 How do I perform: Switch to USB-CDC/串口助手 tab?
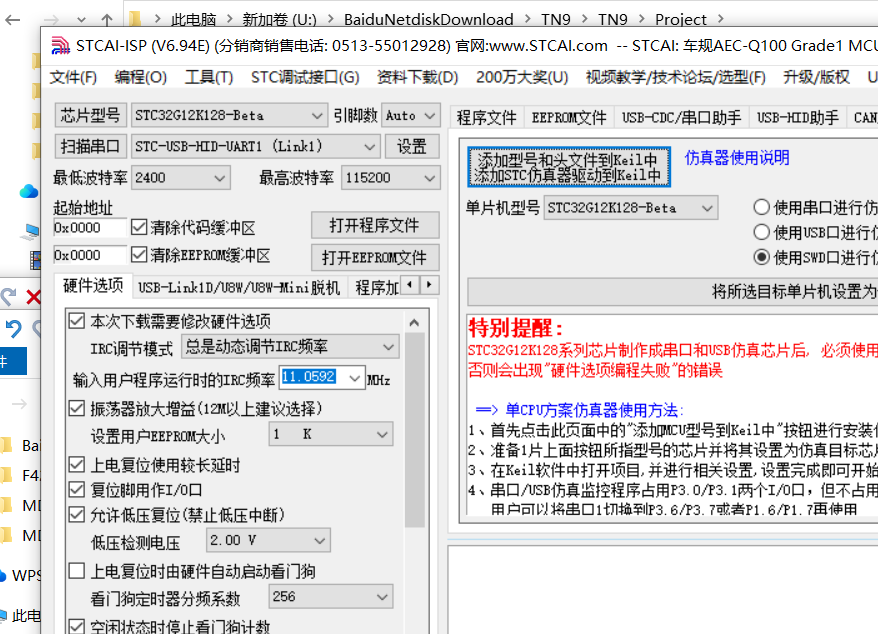(681, 117)
